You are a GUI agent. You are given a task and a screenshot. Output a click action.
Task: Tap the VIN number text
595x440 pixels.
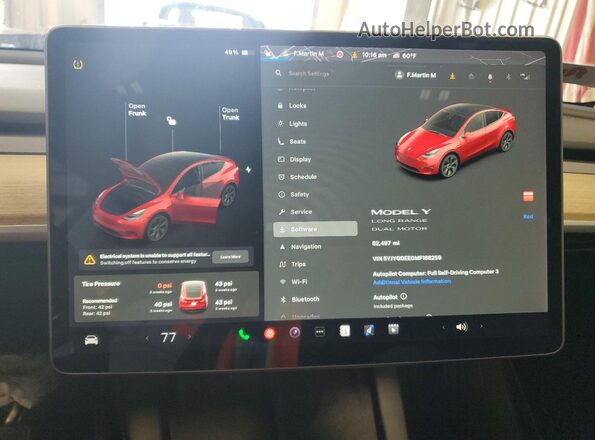pos(407,258)
